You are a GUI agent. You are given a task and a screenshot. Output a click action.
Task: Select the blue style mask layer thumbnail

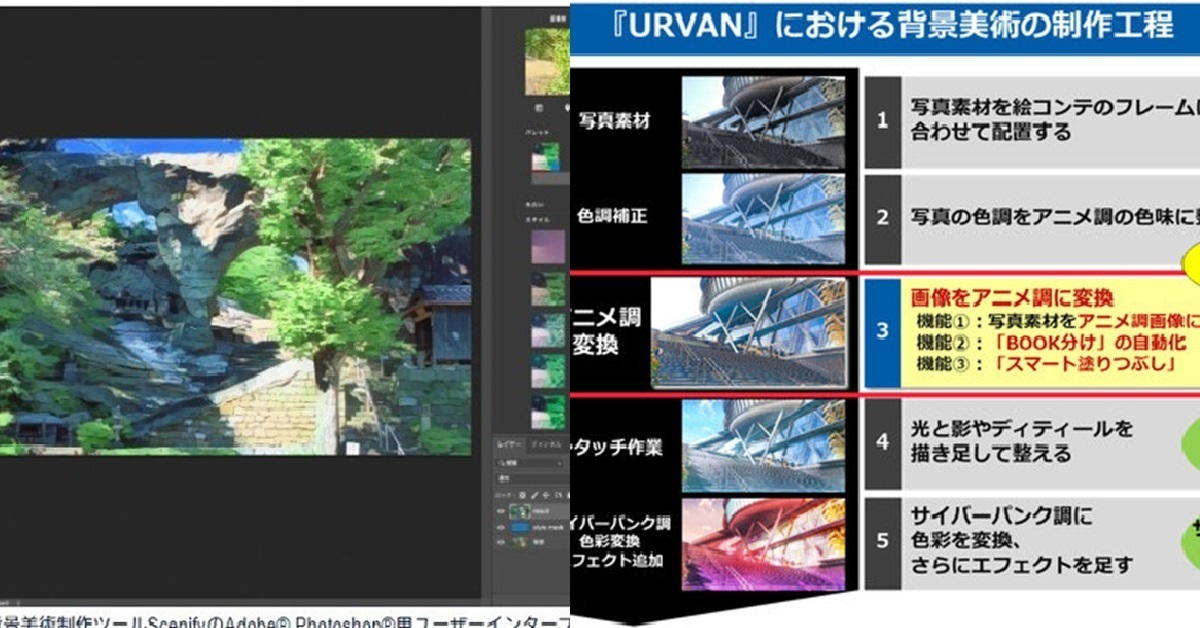[x=520, y=527]
